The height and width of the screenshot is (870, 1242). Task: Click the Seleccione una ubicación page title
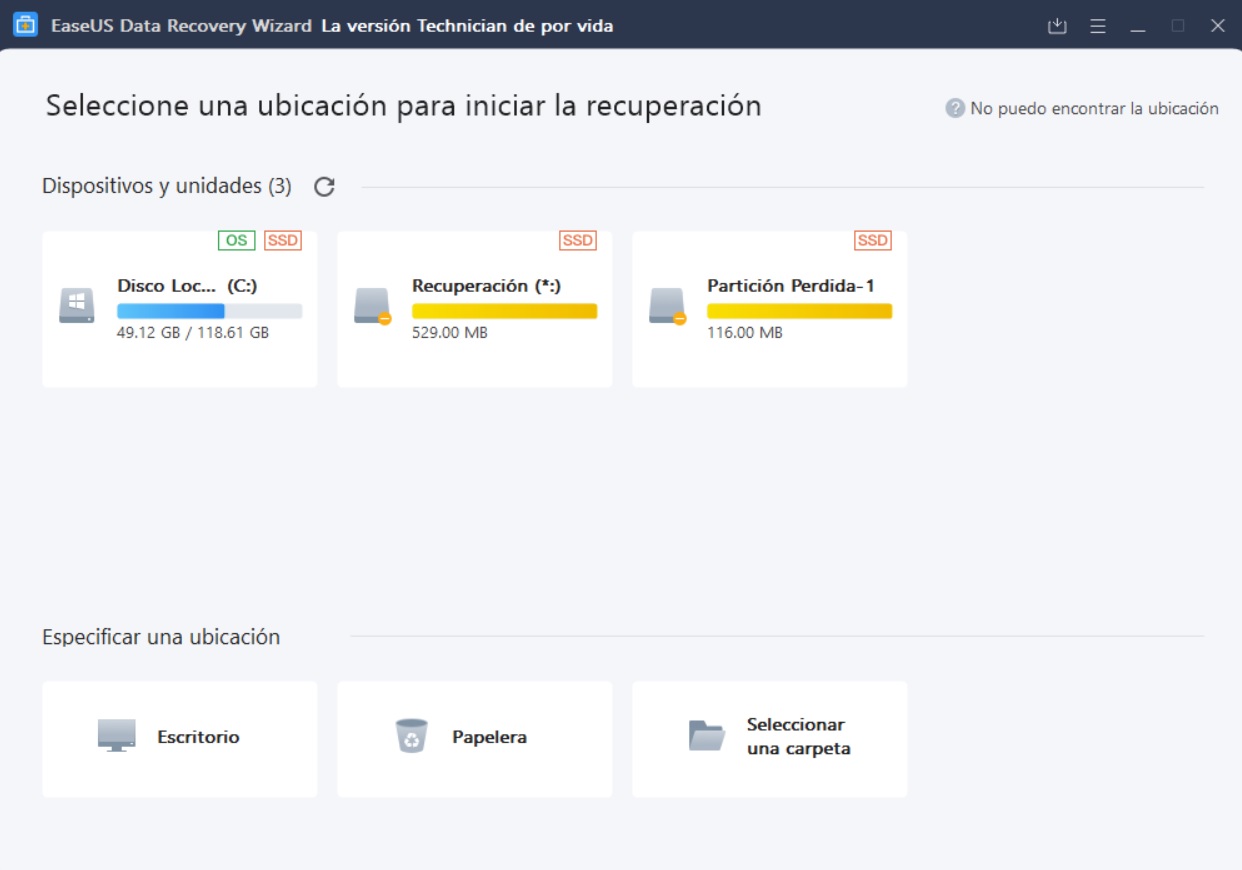pos(404,106)
